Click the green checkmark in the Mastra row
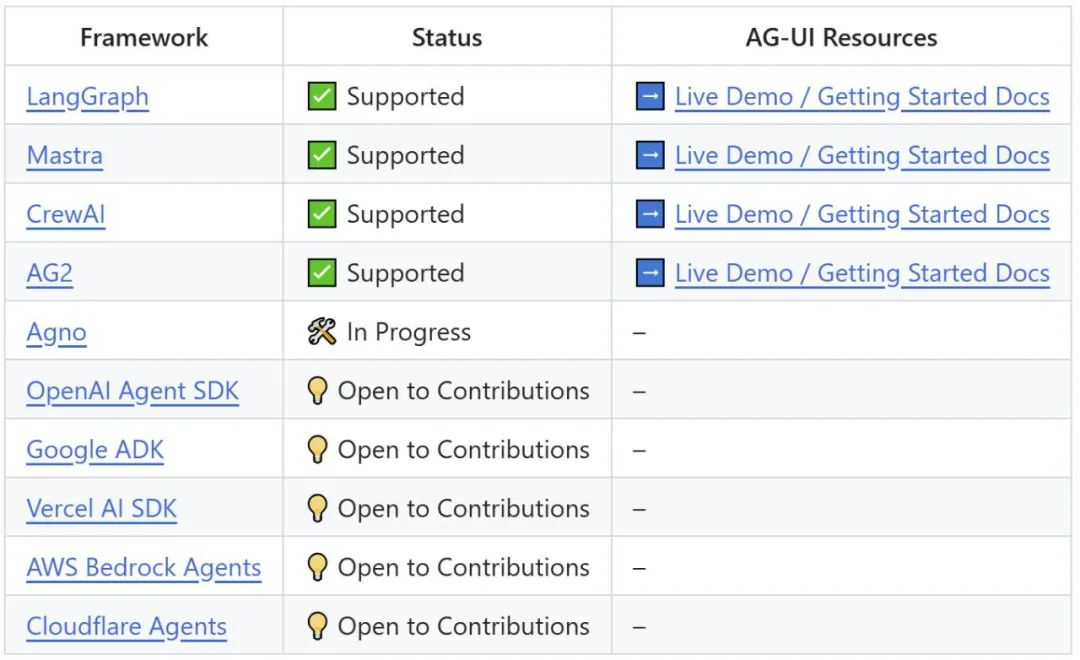The height and width of the screenshot is (660, 1080). [x=322, y=156]
